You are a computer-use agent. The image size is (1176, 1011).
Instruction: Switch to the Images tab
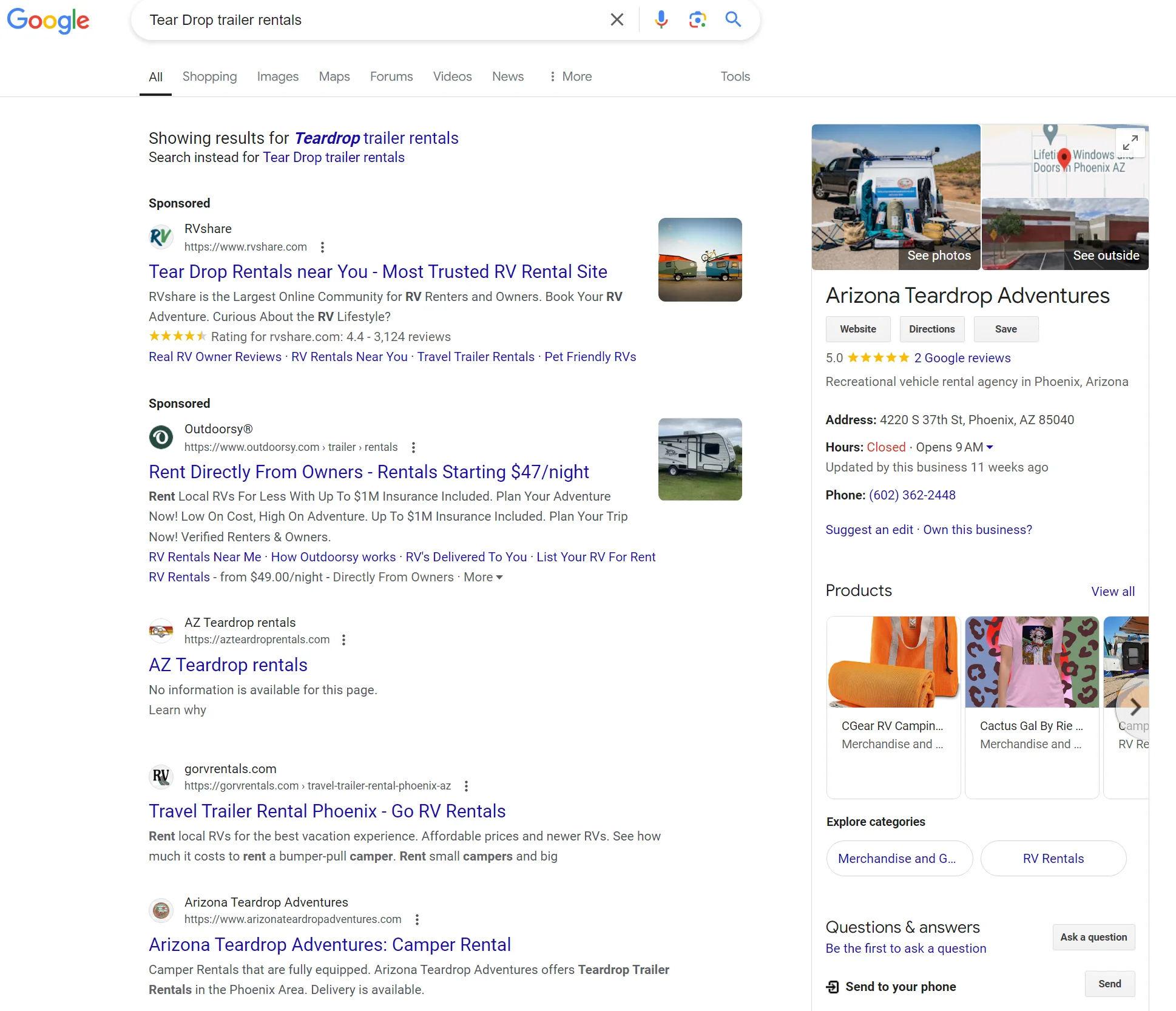pos(277,76)
